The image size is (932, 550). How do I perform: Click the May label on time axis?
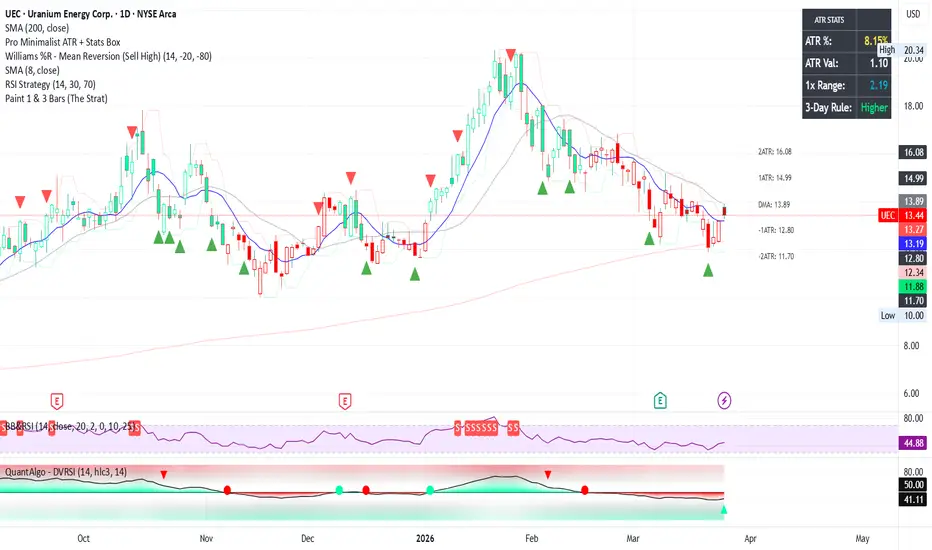pyautogui.click(x=862, y=538)
